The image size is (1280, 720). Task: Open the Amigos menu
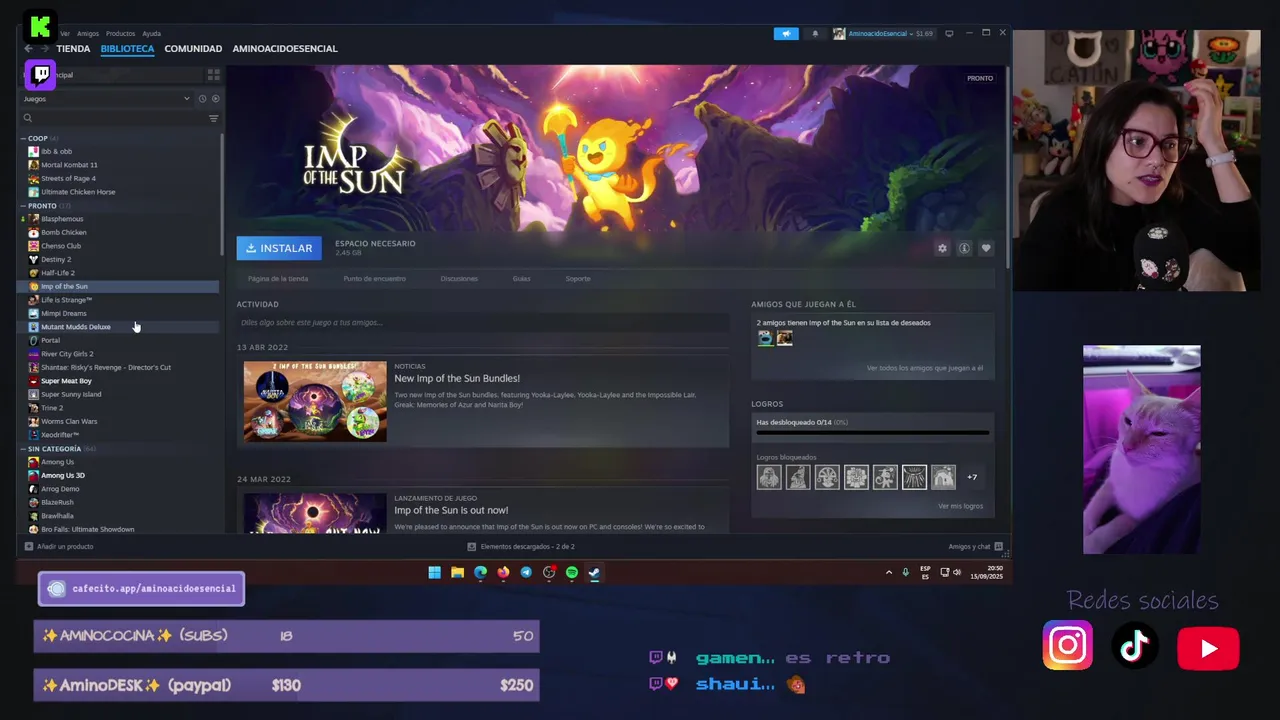88,33
